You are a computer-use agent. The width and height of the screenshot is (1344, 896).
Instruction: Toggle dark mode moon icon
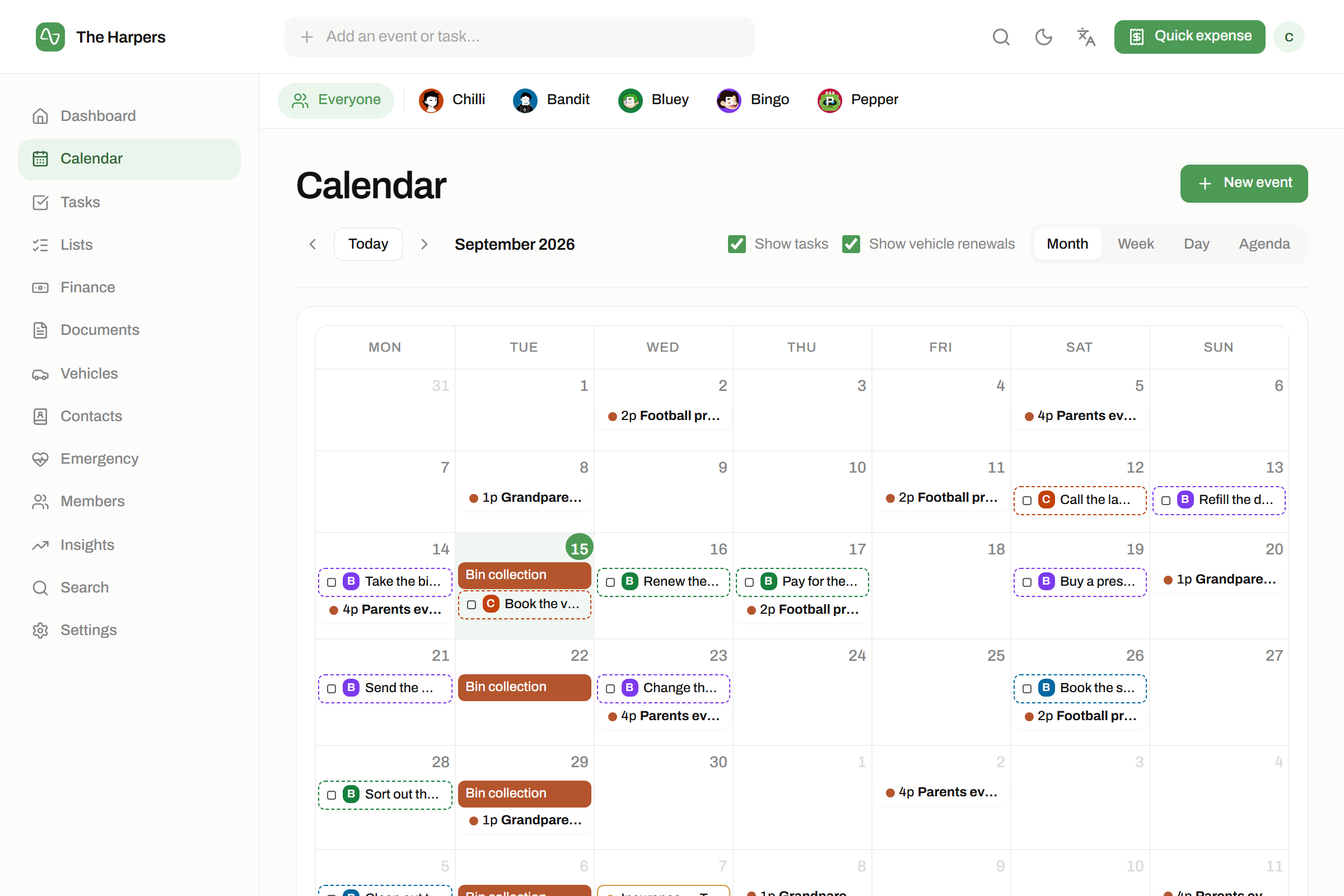coord(1043,37)
